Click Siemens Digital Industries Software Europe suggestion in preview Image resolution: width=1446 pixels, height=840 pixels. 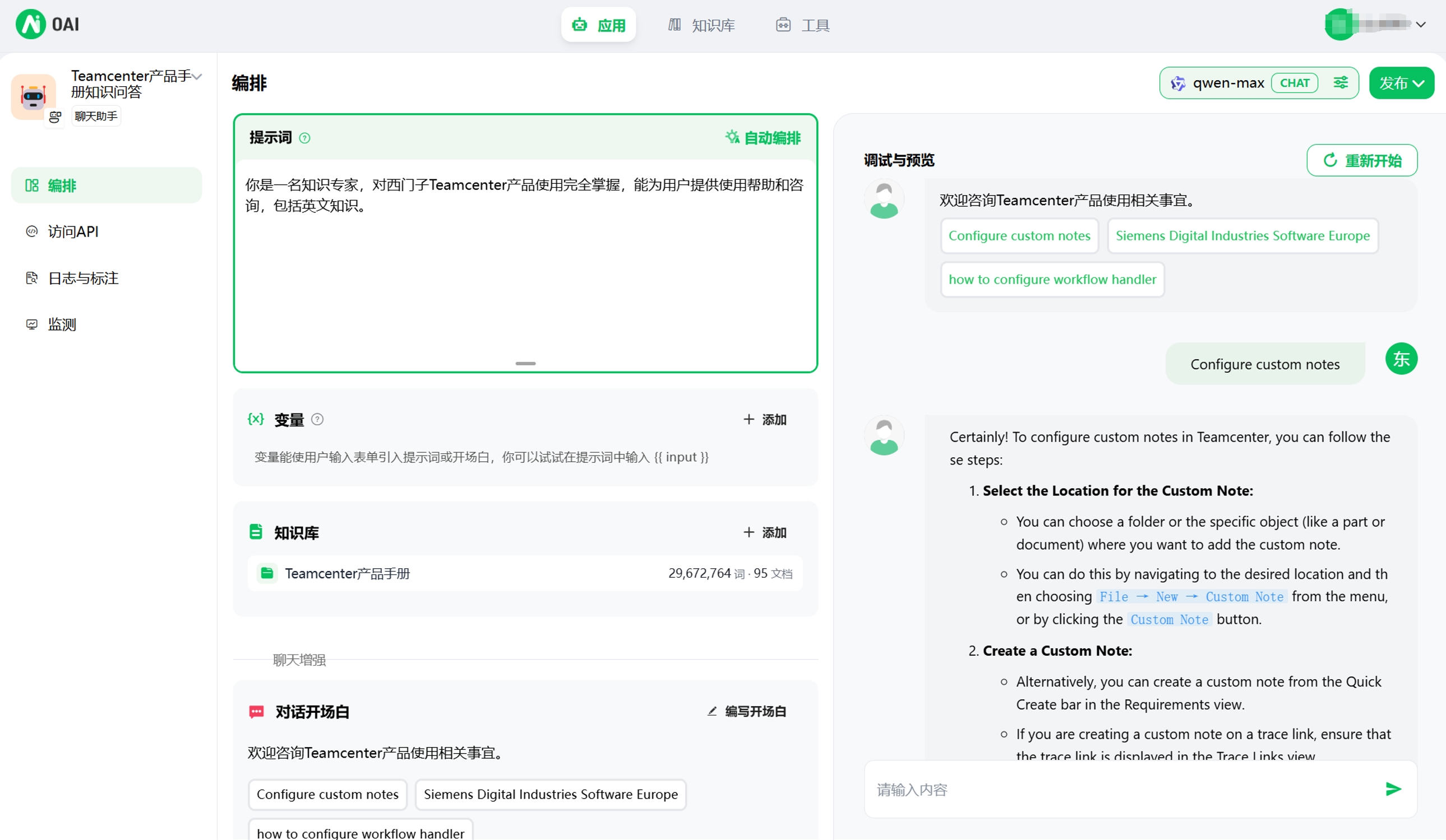click(x=1243, y=236)
